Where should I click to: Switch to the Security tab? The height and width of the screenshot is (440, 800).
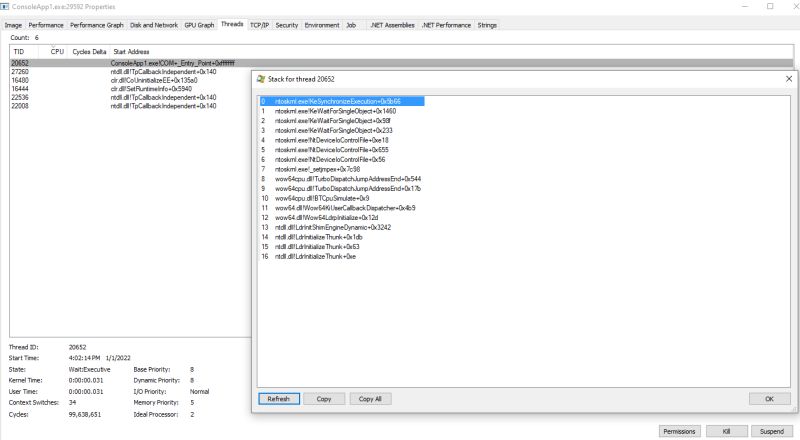287,25
